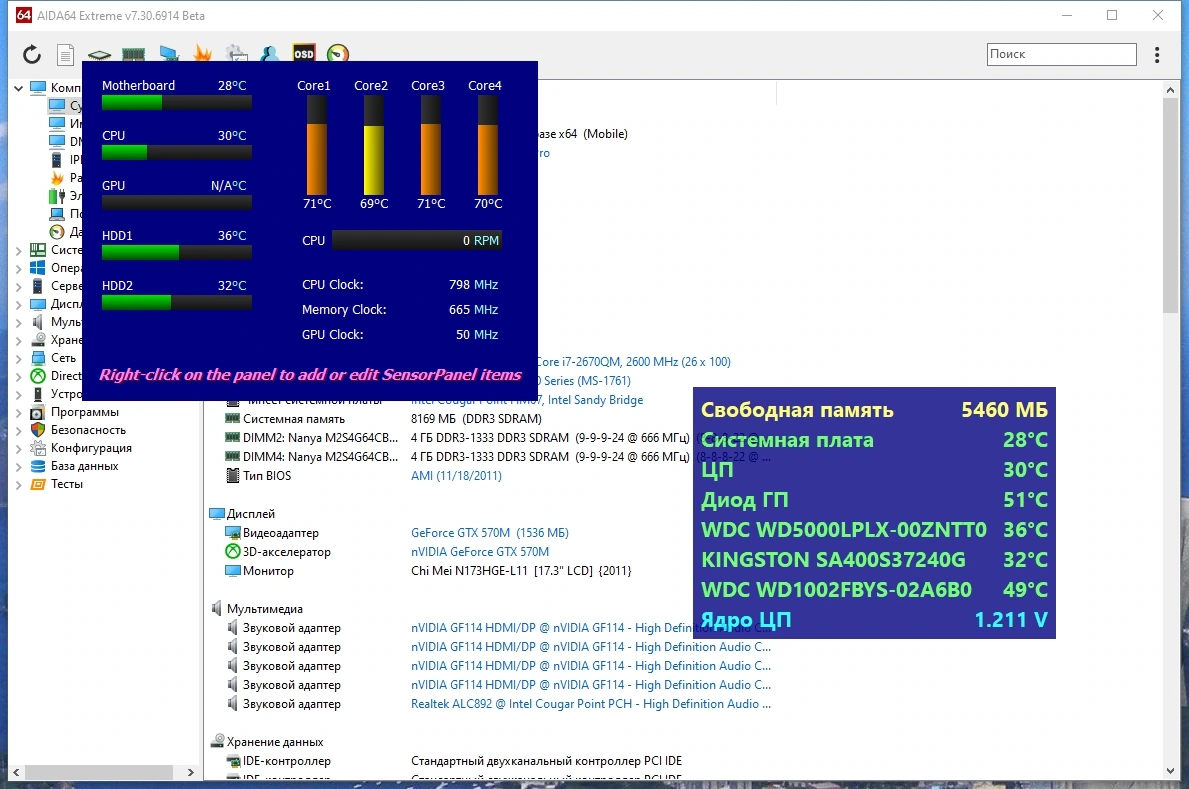Click the KINGSTON SA400S37240G line in OSD panel
The image size is (1189, 789).
[874, 560]
